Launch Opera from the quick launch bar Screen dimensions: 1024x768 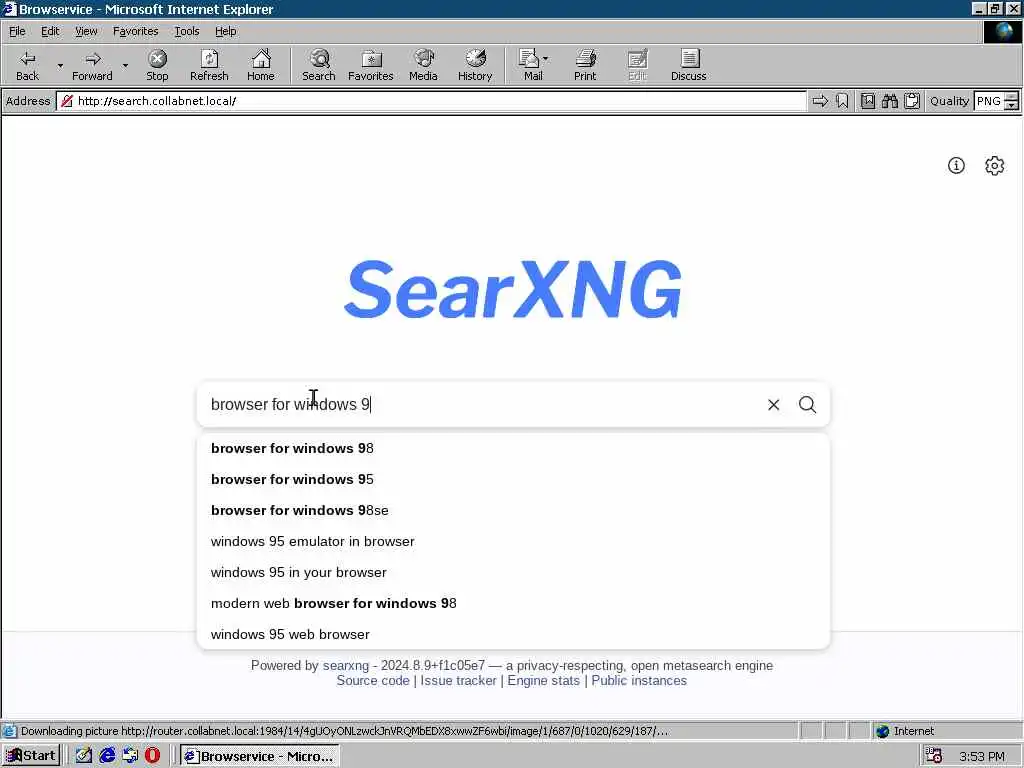pos(152,756)
